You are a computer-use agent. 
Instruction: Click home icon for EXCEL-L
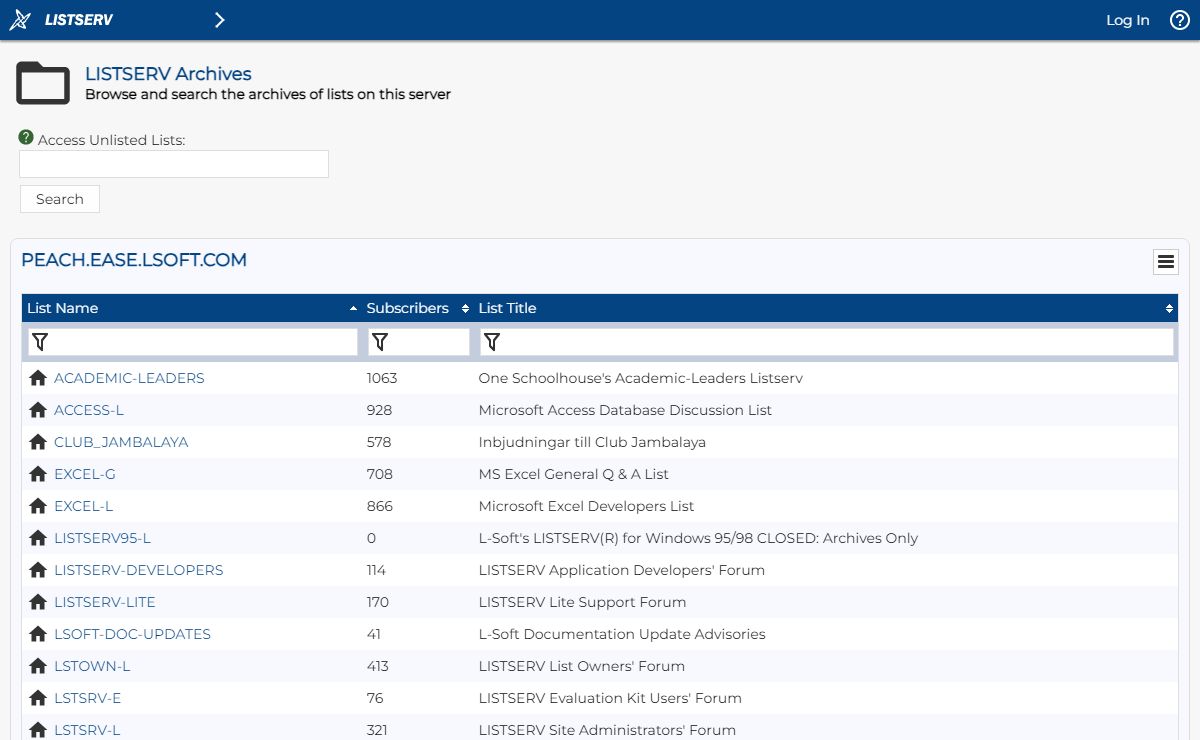tap(38, 506)
